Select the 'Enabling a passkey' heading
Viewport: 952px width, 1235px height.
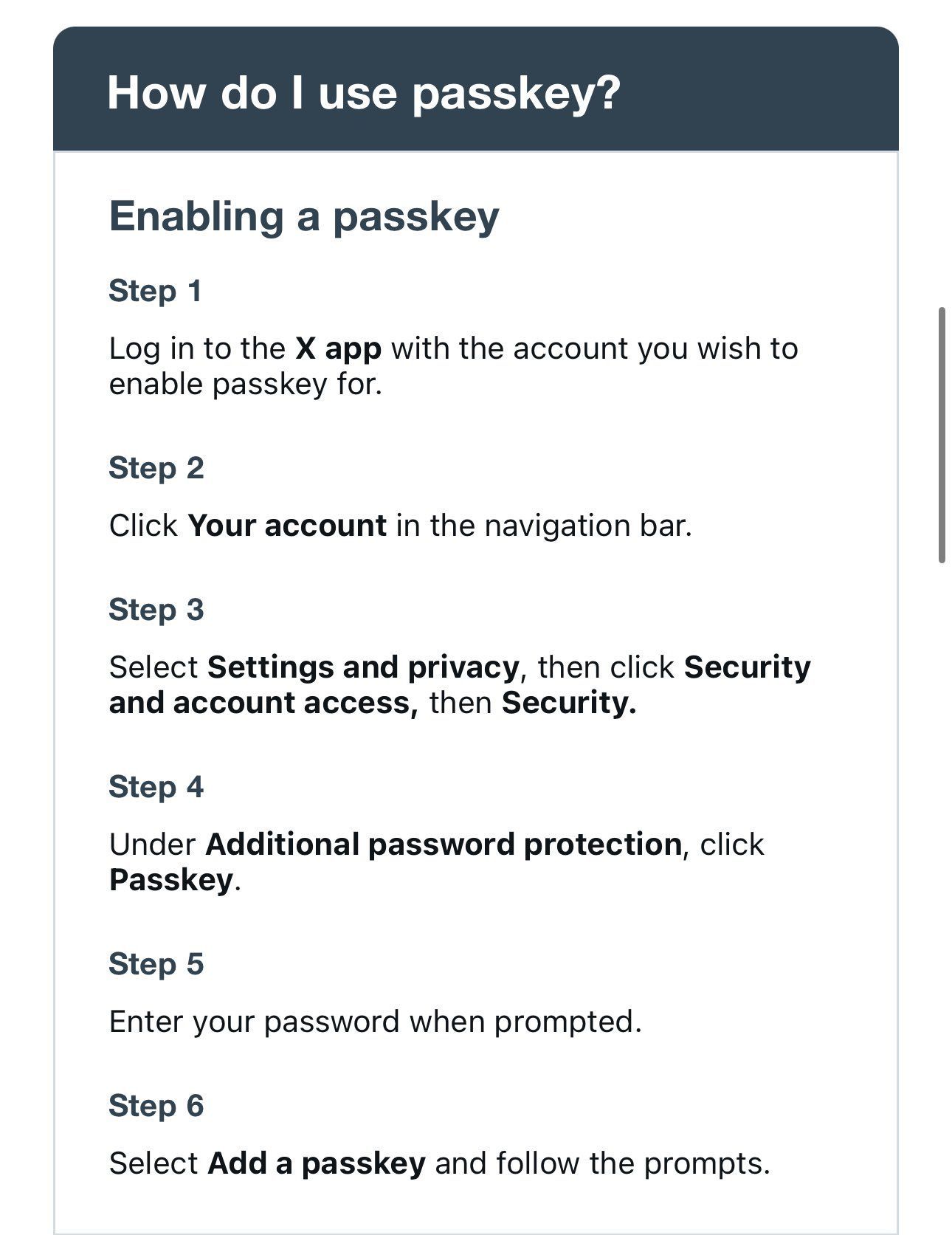304,217
